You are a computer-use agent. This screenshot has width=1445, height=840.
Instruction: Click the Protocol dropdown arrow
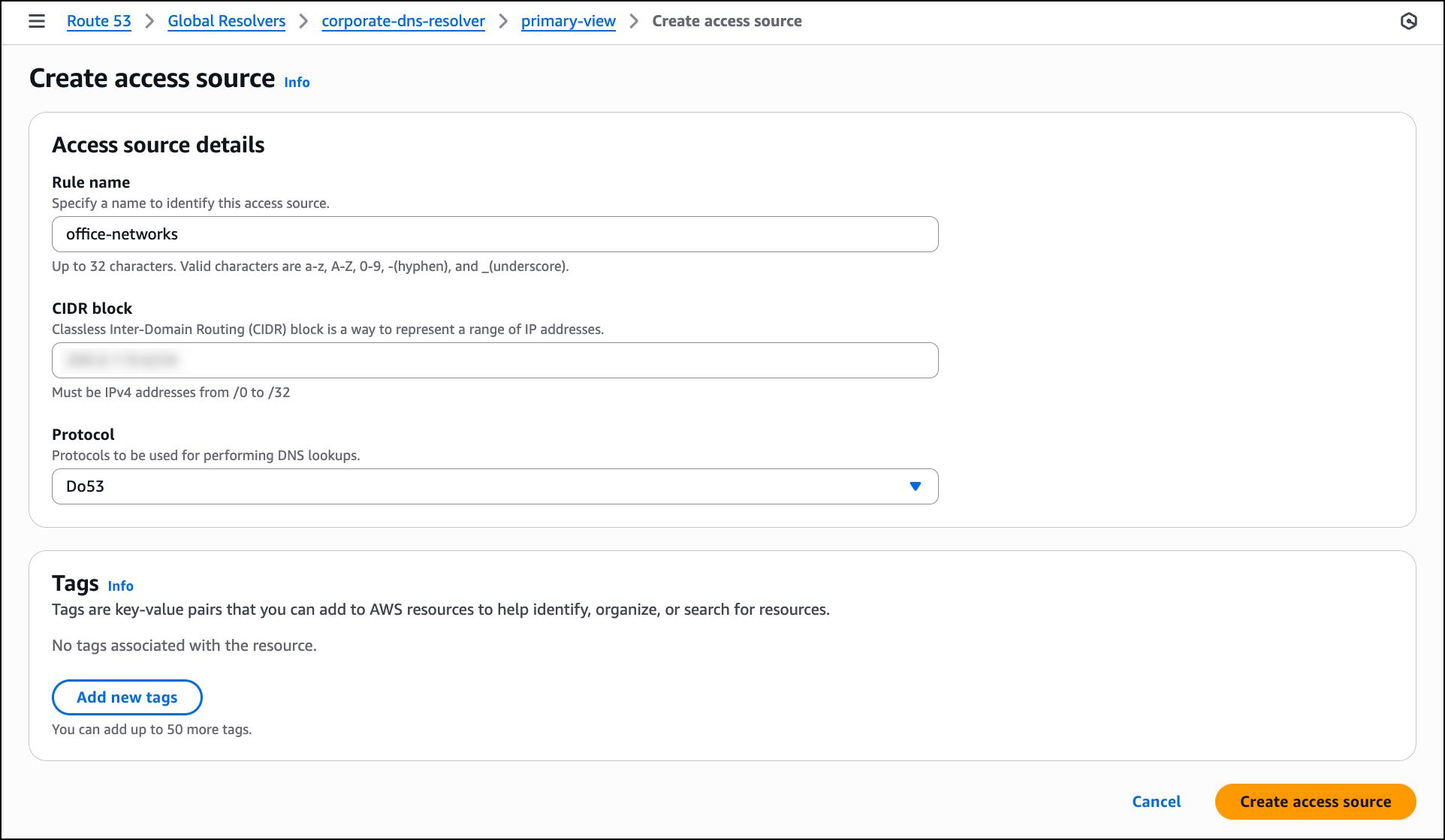pos(915,486)
